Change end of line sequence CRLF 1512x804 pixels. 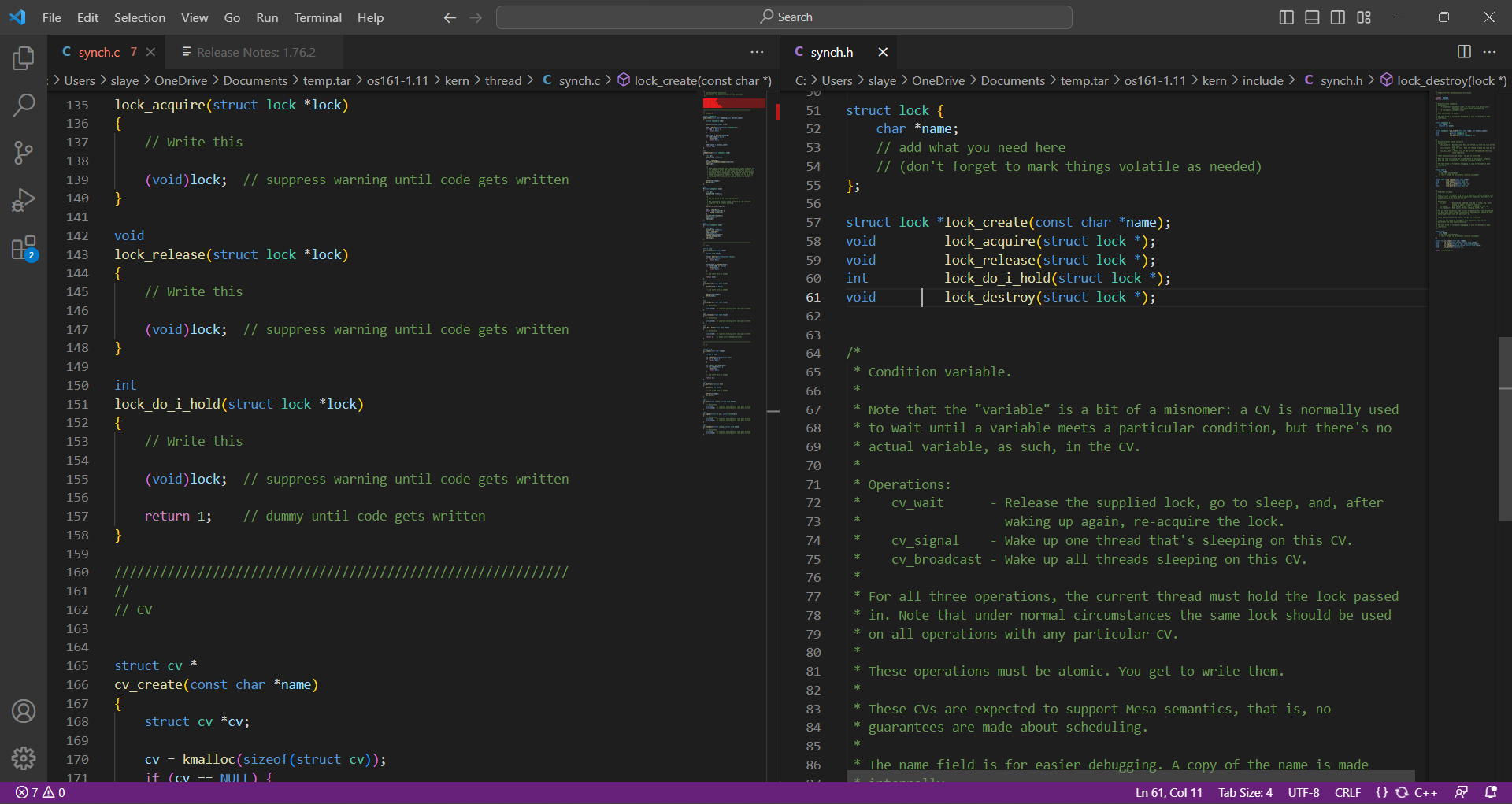[1347, 793]
